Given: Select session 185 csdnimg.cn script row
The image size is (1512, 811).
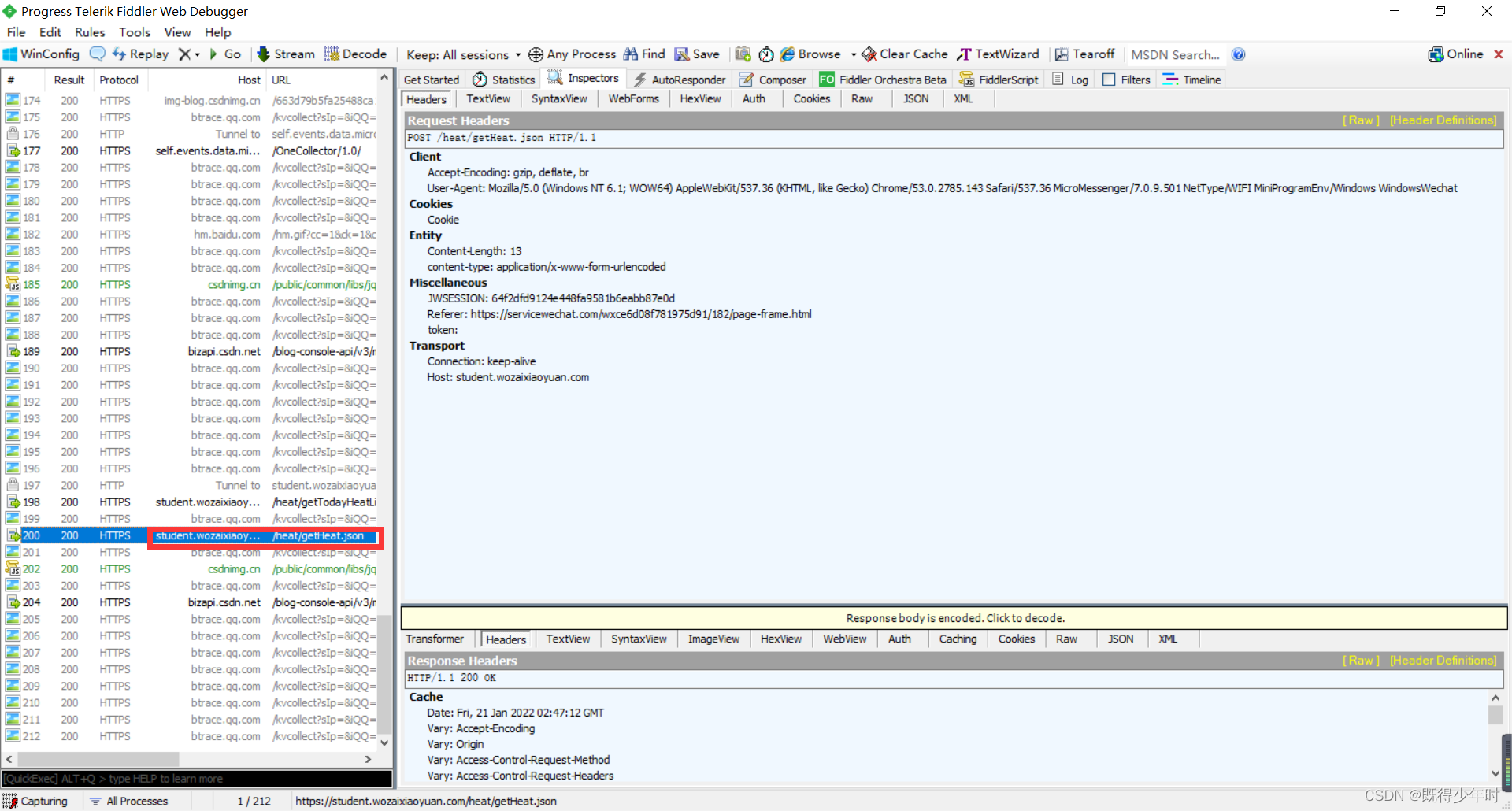Looking at the screenshot, I should click(191, 285).
